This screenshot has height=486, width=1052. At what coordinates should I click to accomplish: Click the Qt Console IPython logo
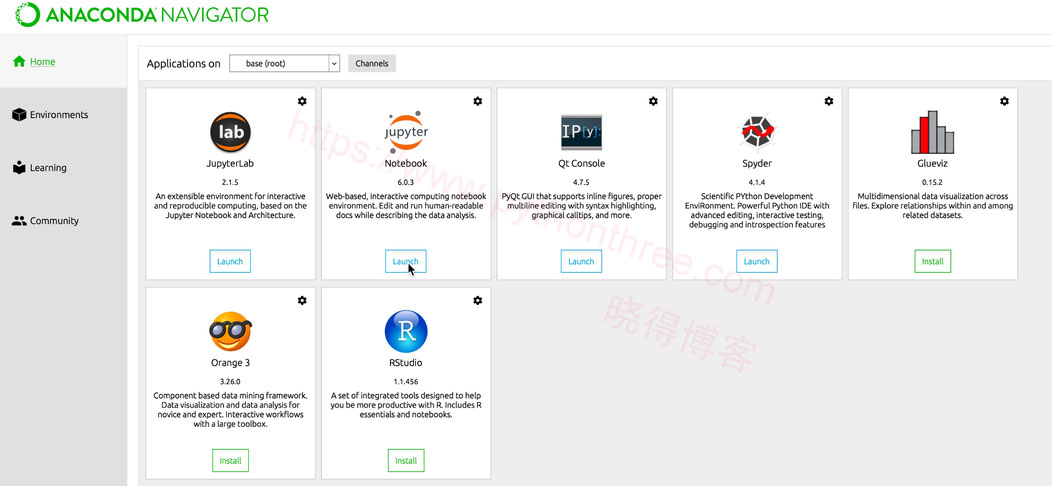click(581, 132)
